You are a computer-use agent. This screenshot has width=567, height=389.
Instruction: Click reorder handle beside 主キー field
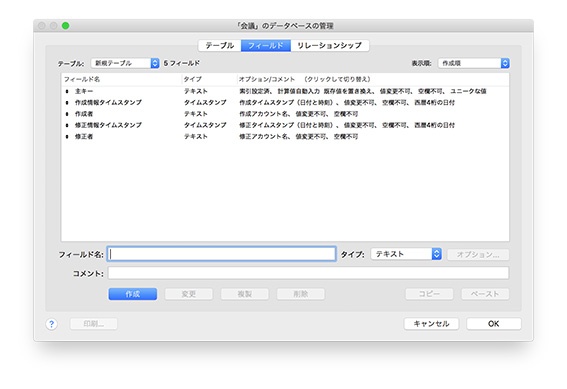point(67,91)
